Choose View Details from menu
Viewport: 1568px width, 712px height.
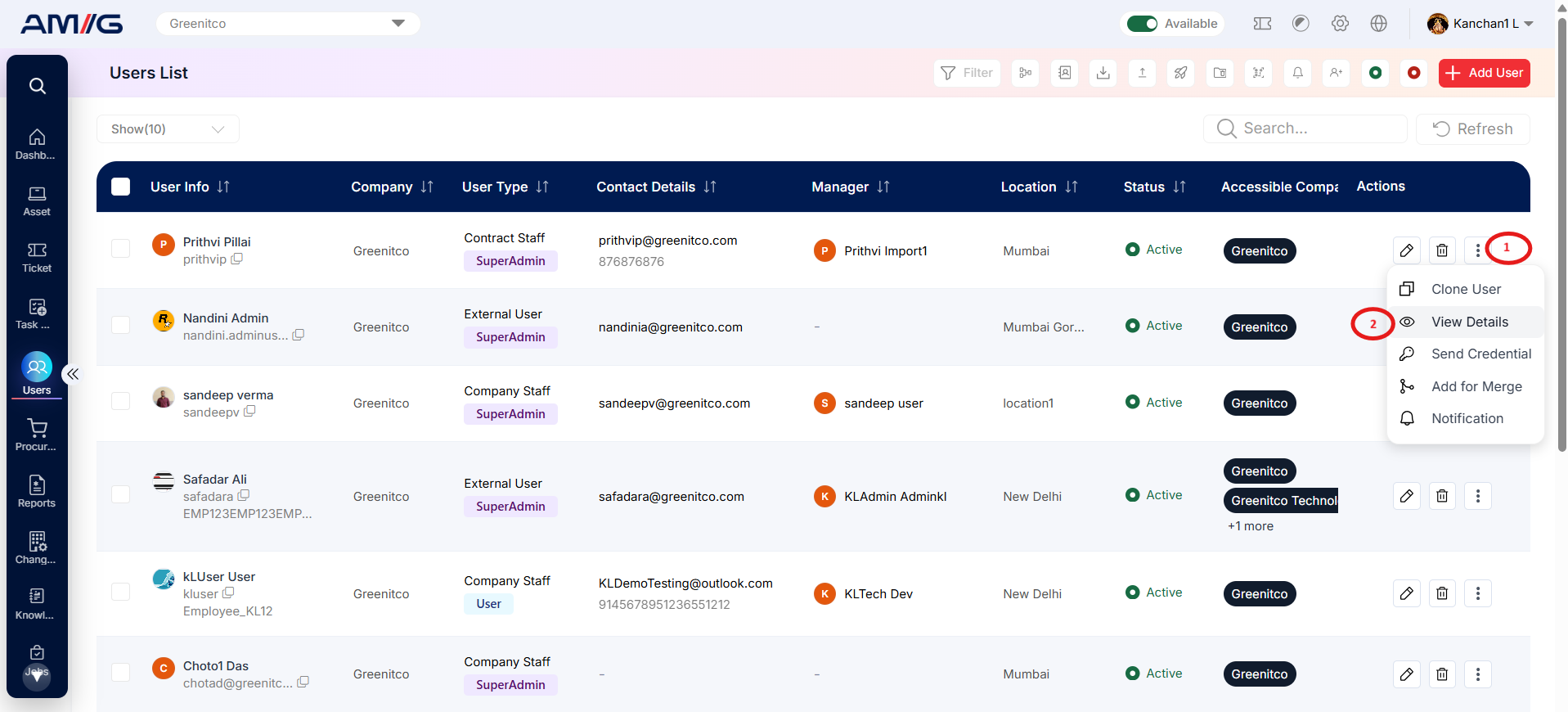point(1466,322)
